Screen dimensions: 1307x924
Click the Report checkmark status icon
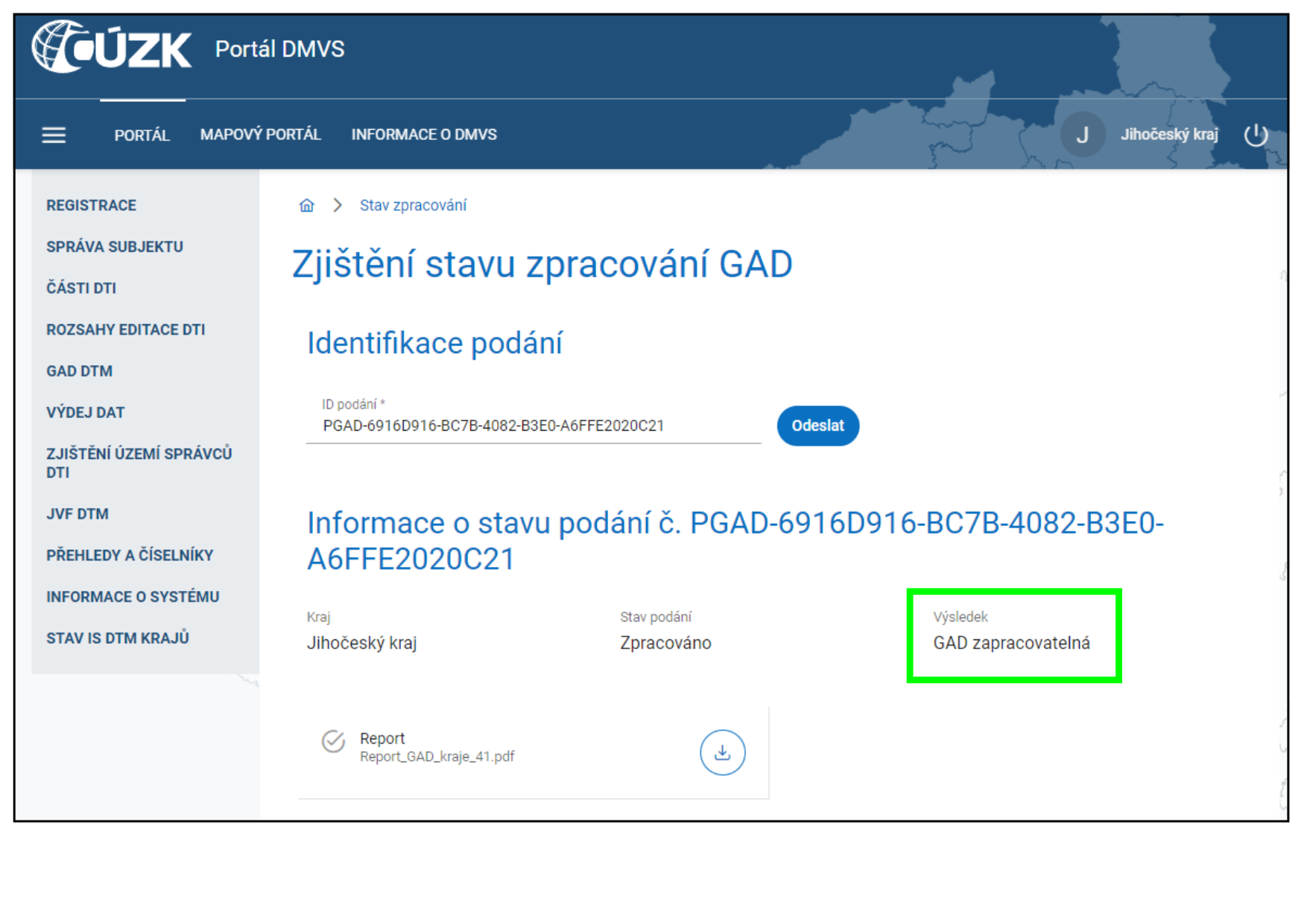click(333, 741)
